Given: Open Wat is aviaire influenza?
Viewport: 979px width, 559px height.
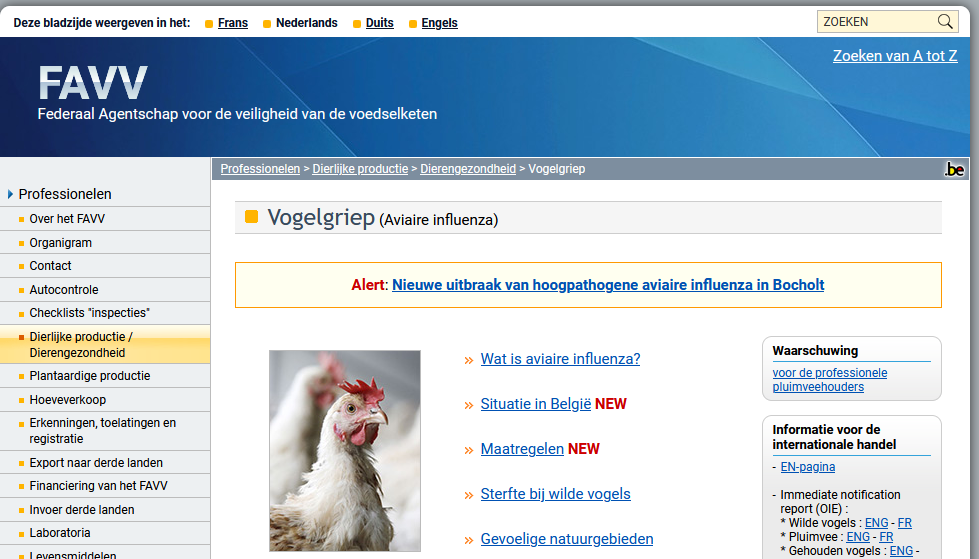Looking at the screenshot, I should tap(561, 359).
